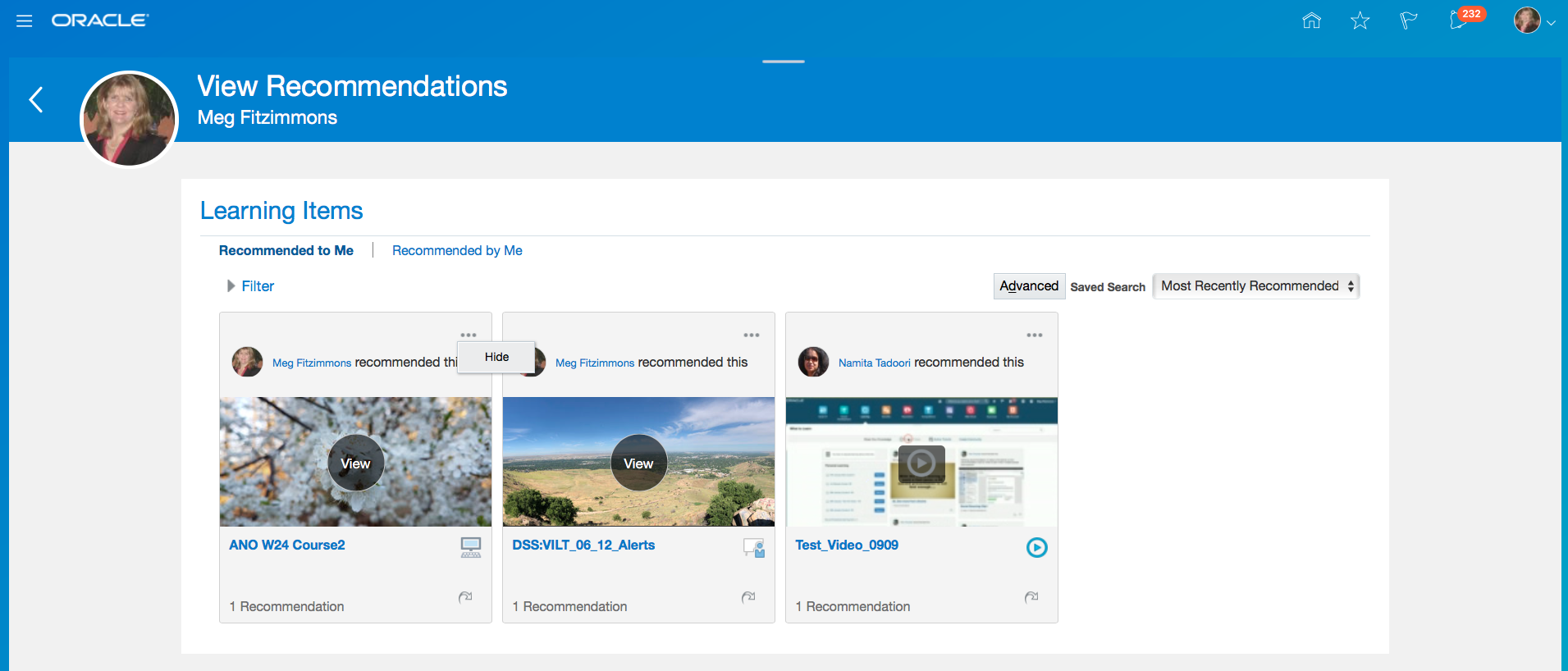Image resolution: width=1568 pixels, height=671 pixels.
Task: Open the Watchlist flag icon
Action: pyautogui.click(x=1408, y=21)
